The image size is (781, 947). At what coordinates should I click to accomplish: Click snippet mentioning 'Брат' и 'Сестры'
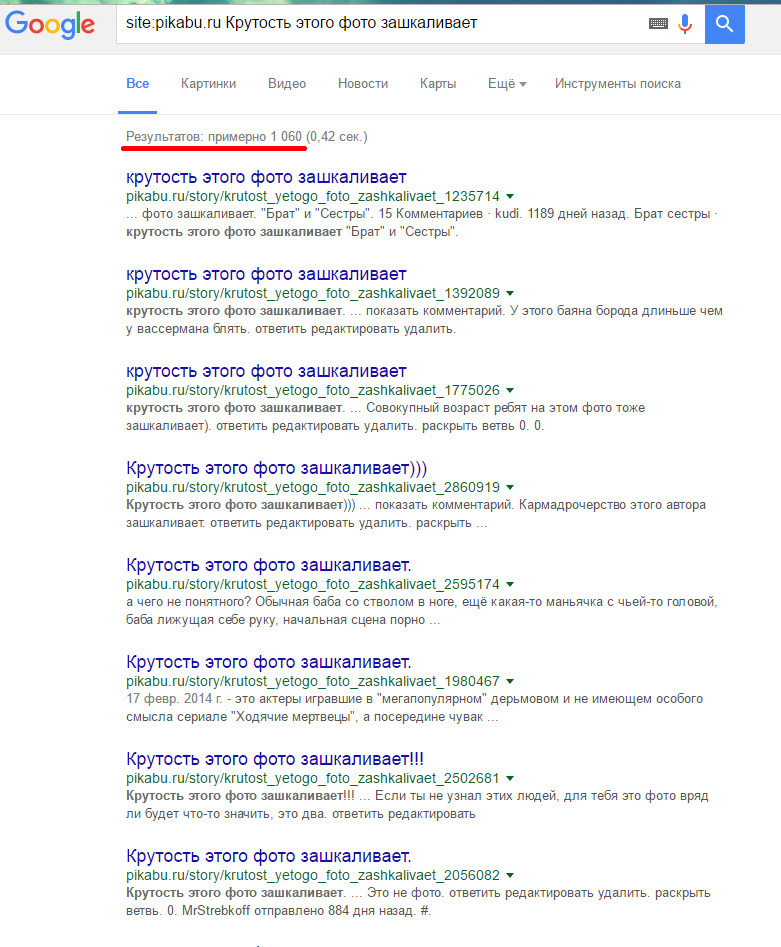pos(422,223)
